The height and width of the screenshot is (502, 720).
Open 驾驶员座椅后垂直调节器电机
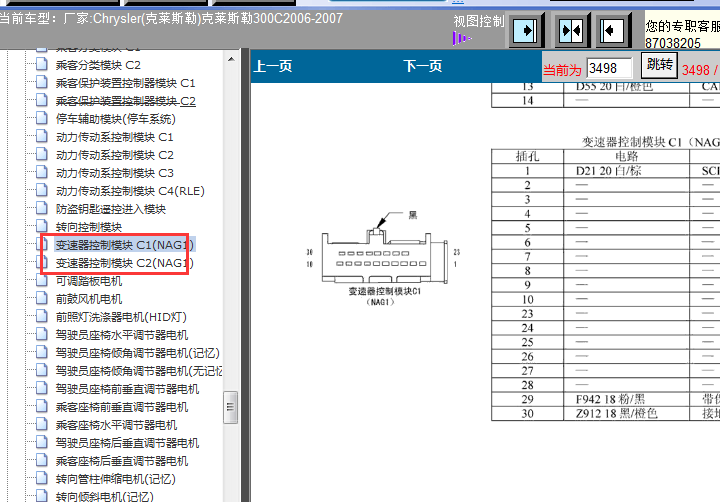pyautogui.click(x=127, y=443)
